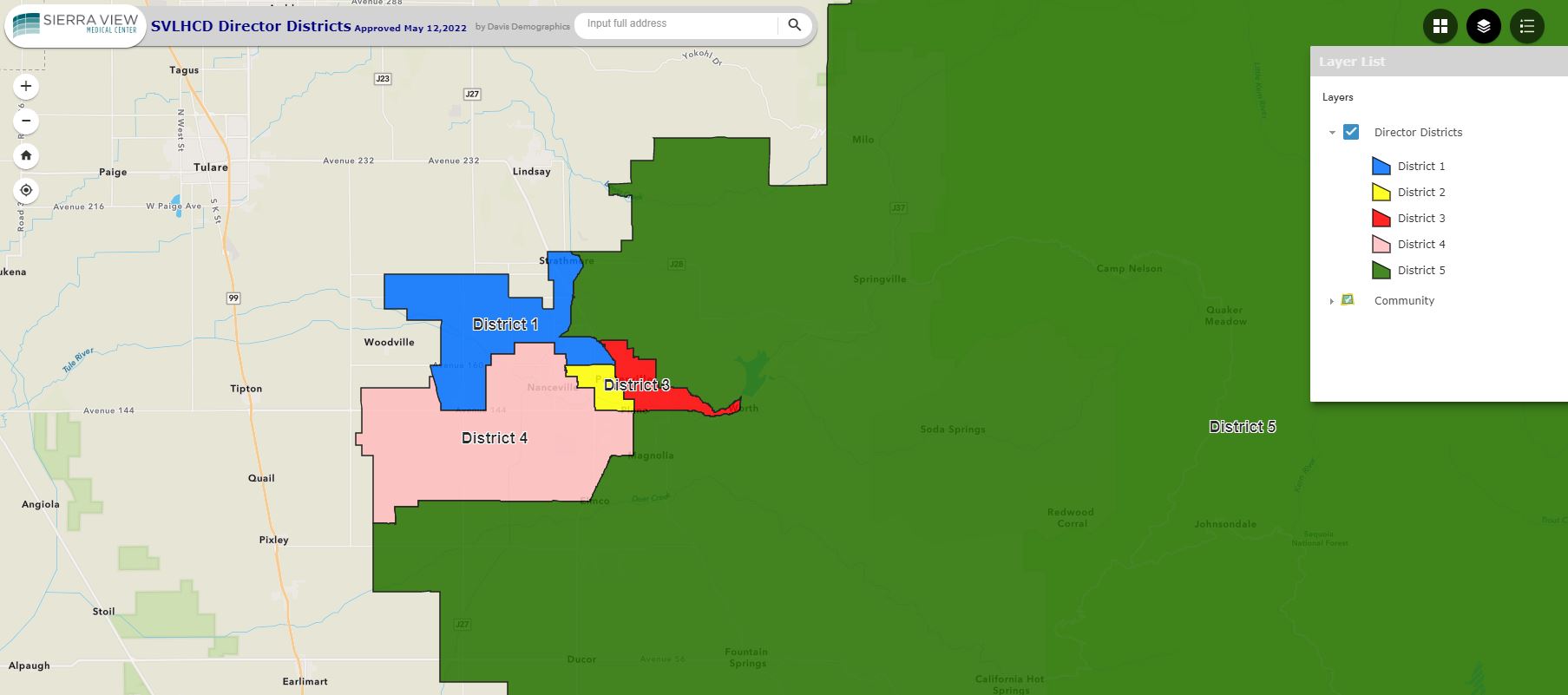Collapse the Director Districts layer group
Screen dimensions: 1568x695
pos(1332,133)
